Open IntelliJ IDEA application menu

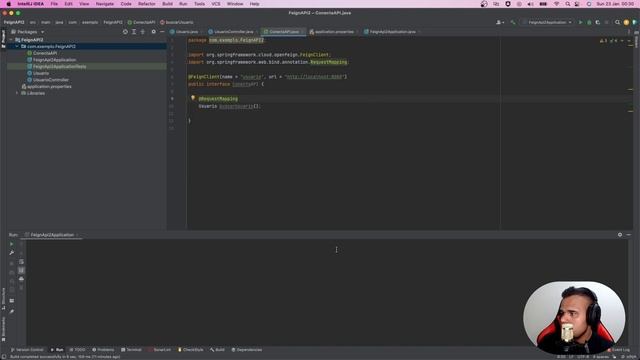(31, 4)
